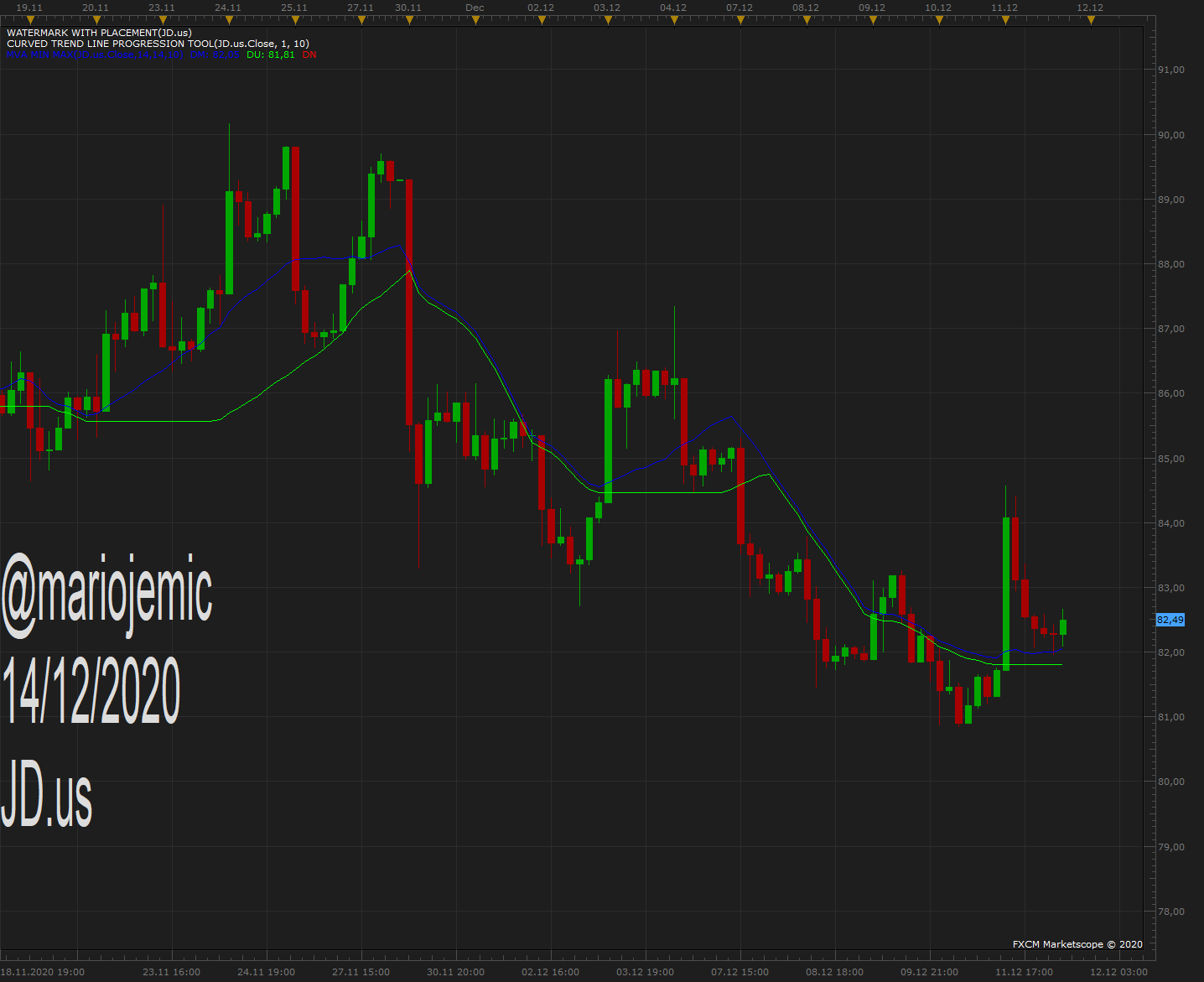Click the 89,00 price axis label
Image resolution: width=1204 pixels, height=982 pixels.
[1171, 200]
